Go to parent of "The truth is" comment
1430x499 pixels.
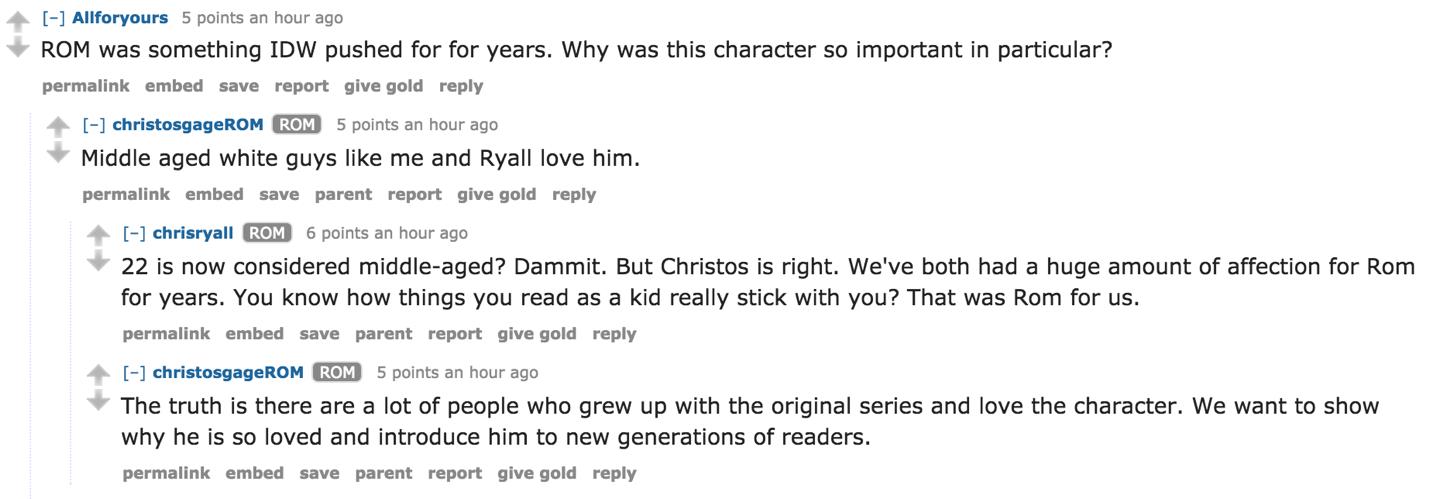tap(383, 473)
